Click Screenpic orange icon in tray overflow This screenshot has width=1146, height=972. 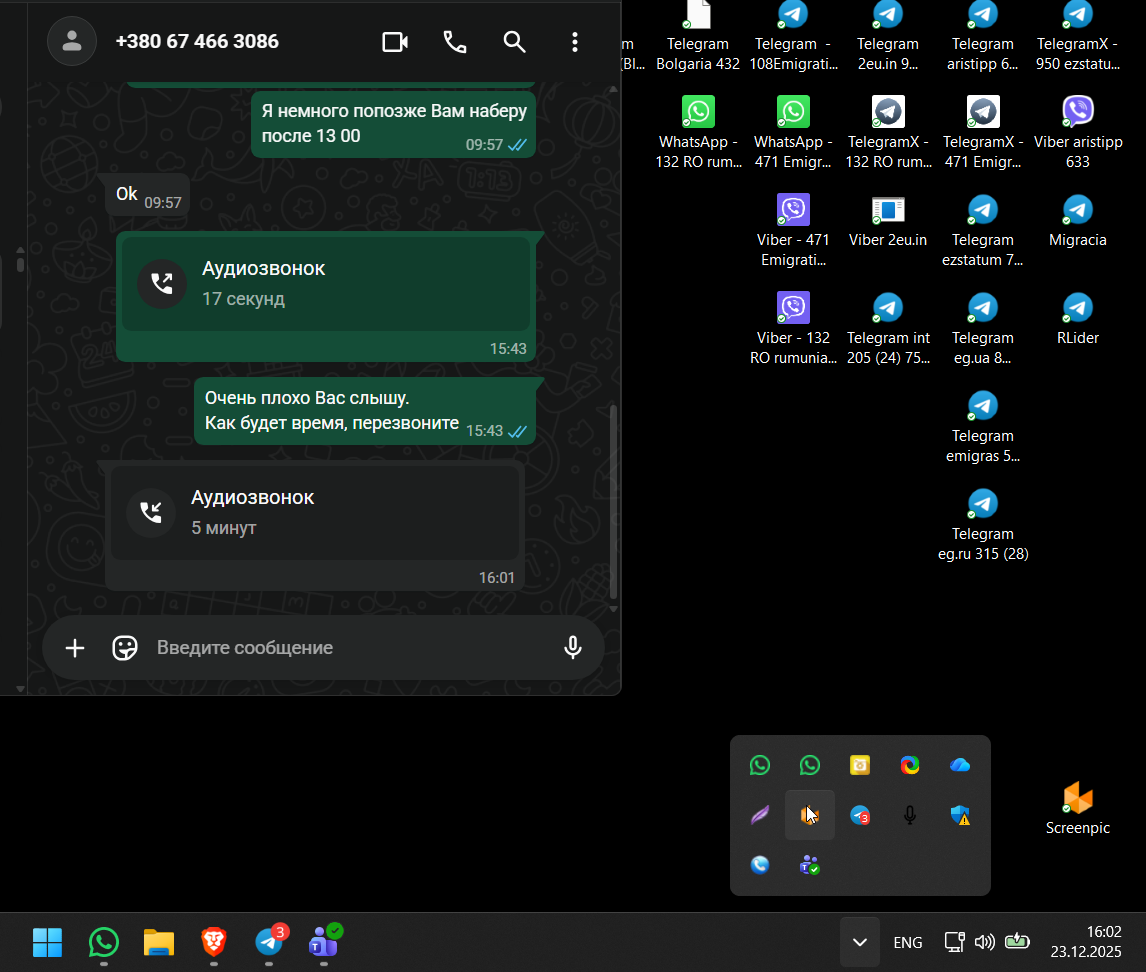click(x=810, y=815)
